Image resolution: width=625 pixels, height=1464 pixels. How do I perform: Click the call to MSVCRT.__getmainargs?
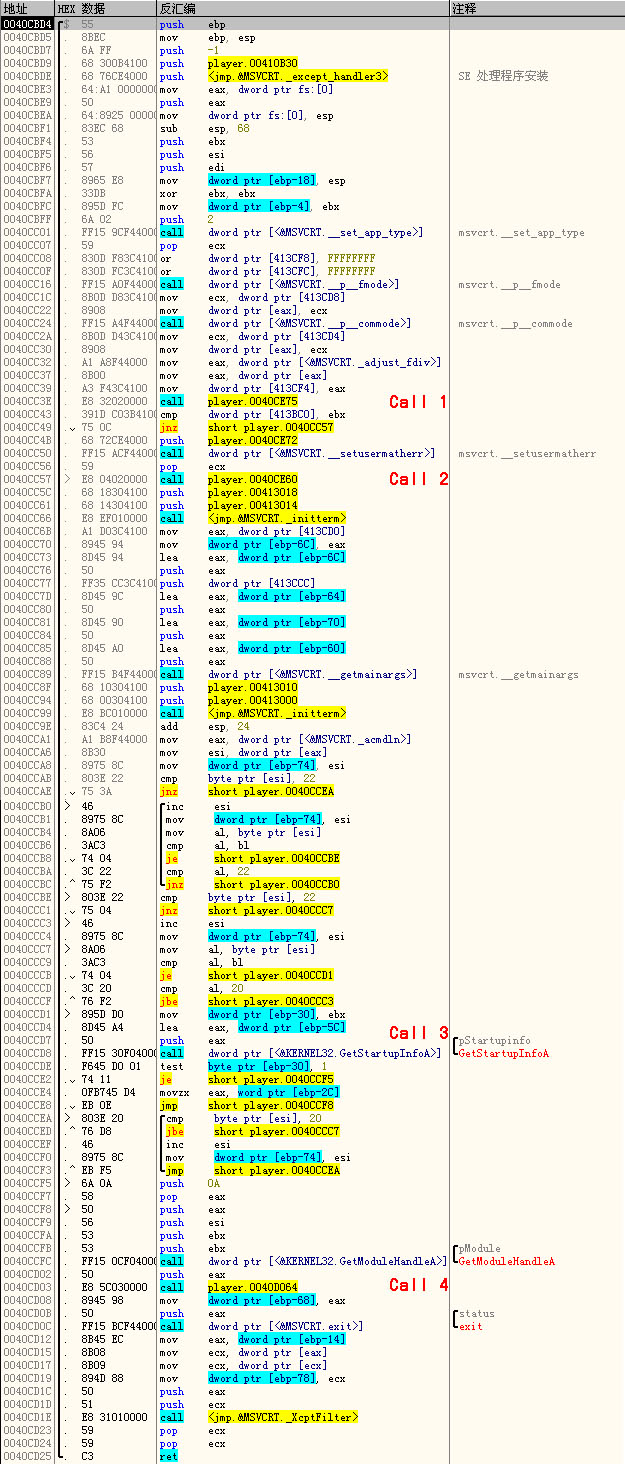(288, 674)
